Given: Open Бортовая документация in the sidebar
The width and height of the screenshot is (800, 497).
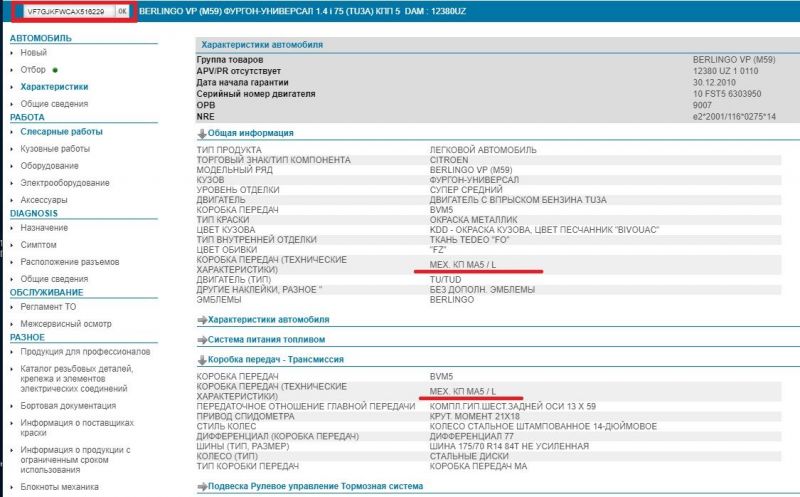Looking at the screenshot, I should click(66, 405).
